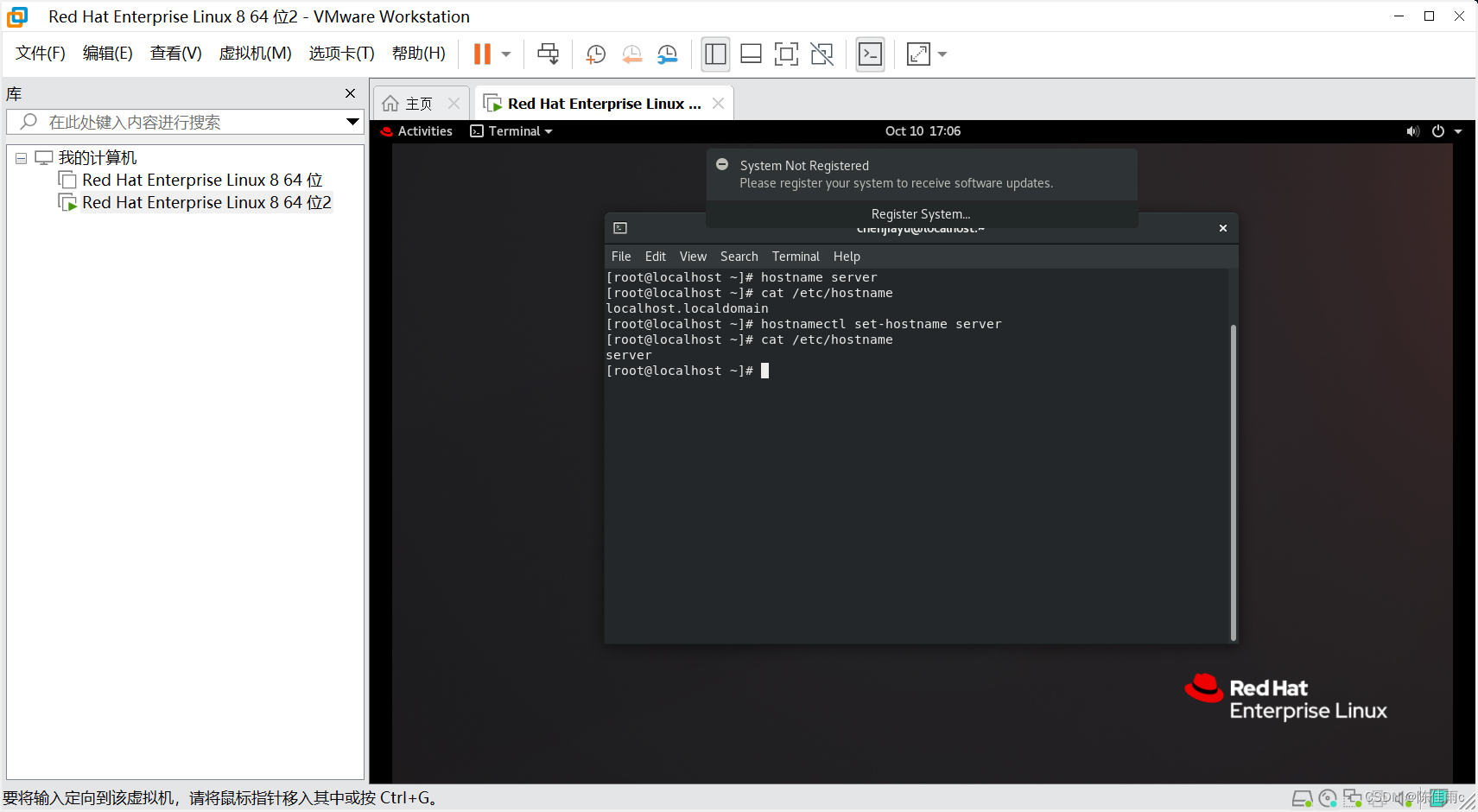Open the 帮助(H) menu
The height and width of the screenshot is (812, 1478).
pos(419,54)
